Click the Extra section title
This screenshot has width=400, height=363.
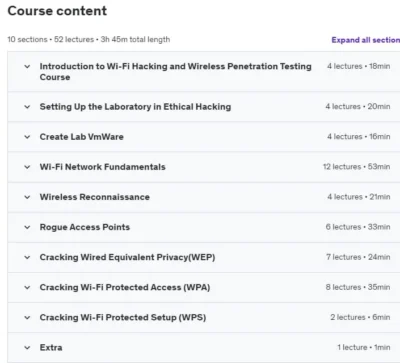tap(51, 347)
